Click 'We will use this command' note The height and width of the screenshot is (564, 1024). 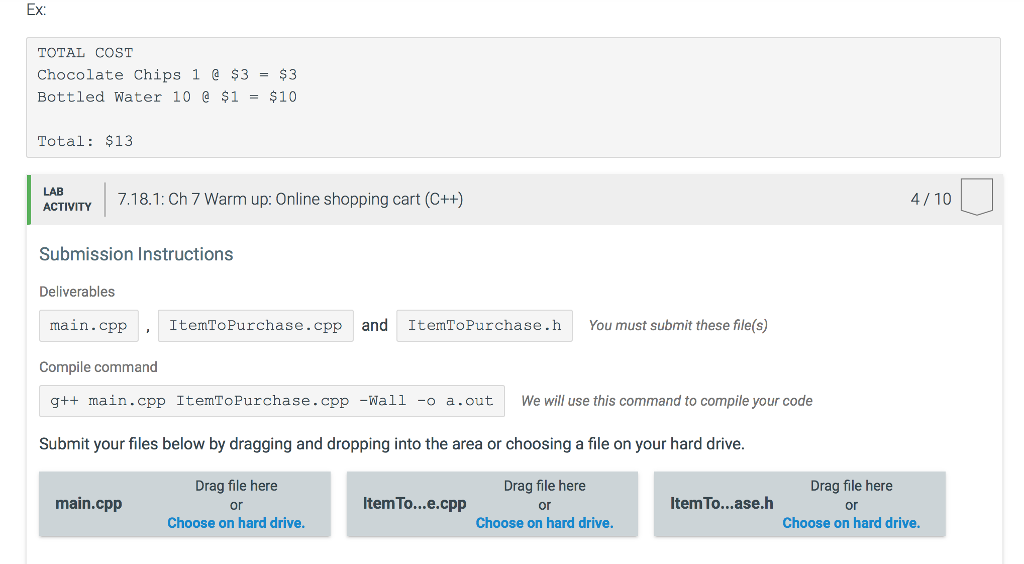coord(667,401)
